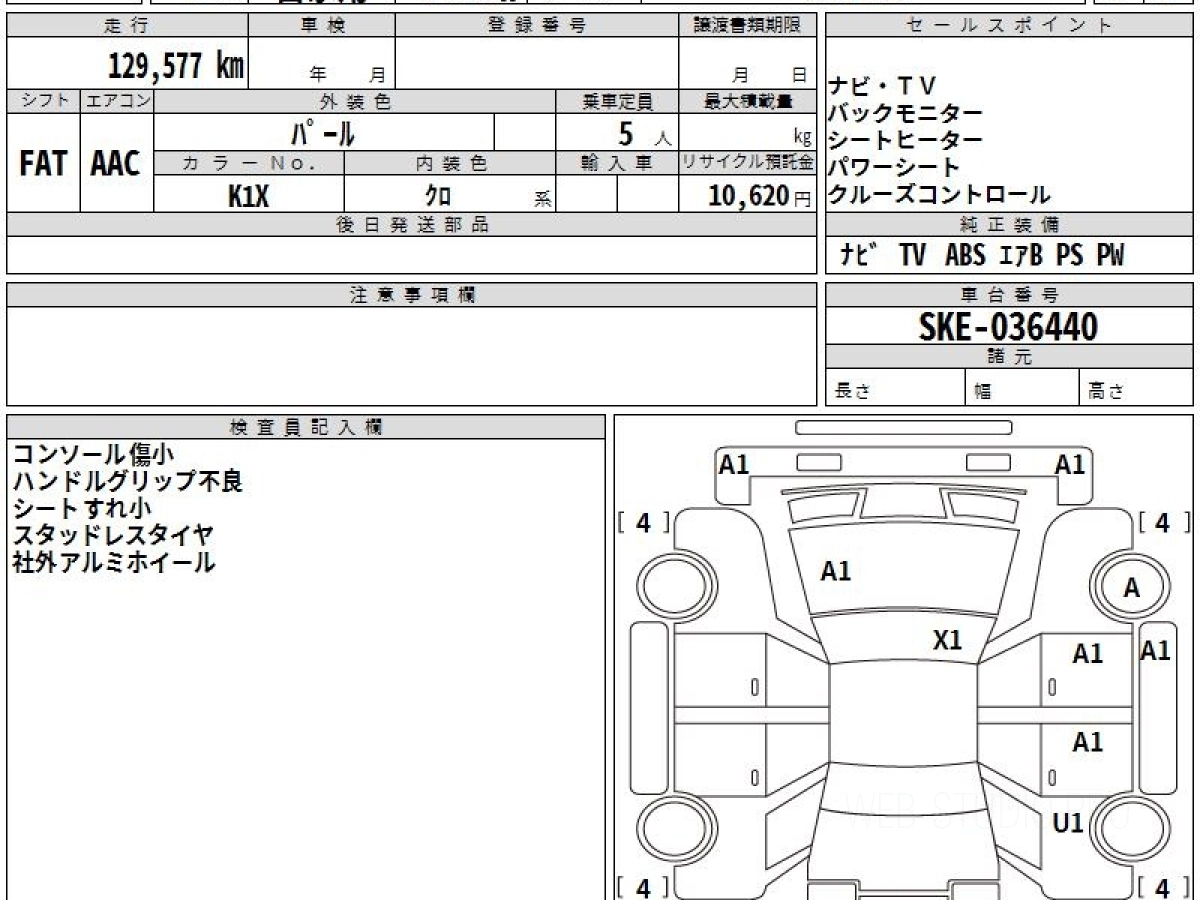Image resolution: width=1200 pixels, height=900 pixels.
Task: Click the 幅 dimension label
Action: tap(983, 393)
